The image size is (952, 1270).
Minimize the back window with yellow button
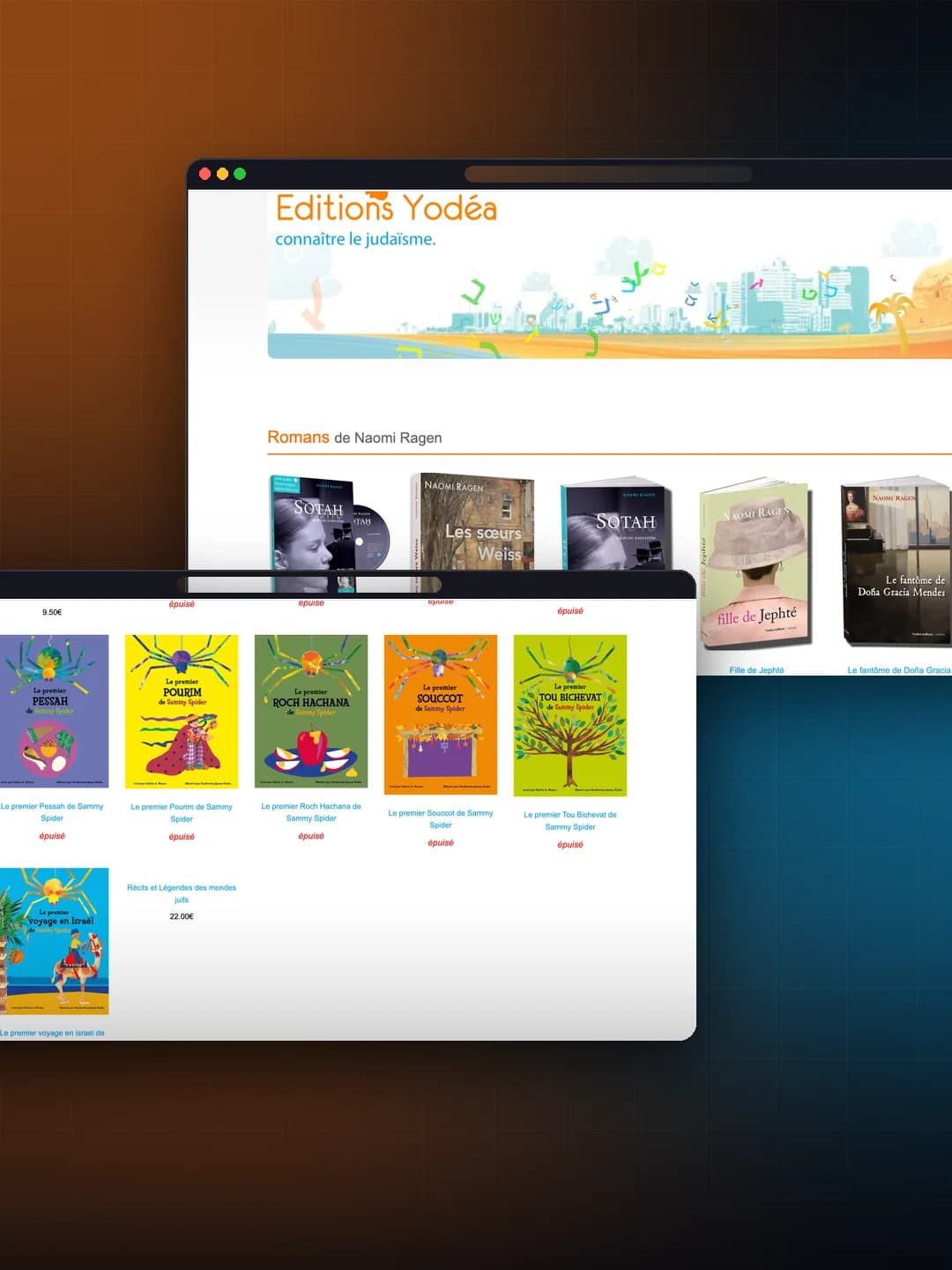222,174
